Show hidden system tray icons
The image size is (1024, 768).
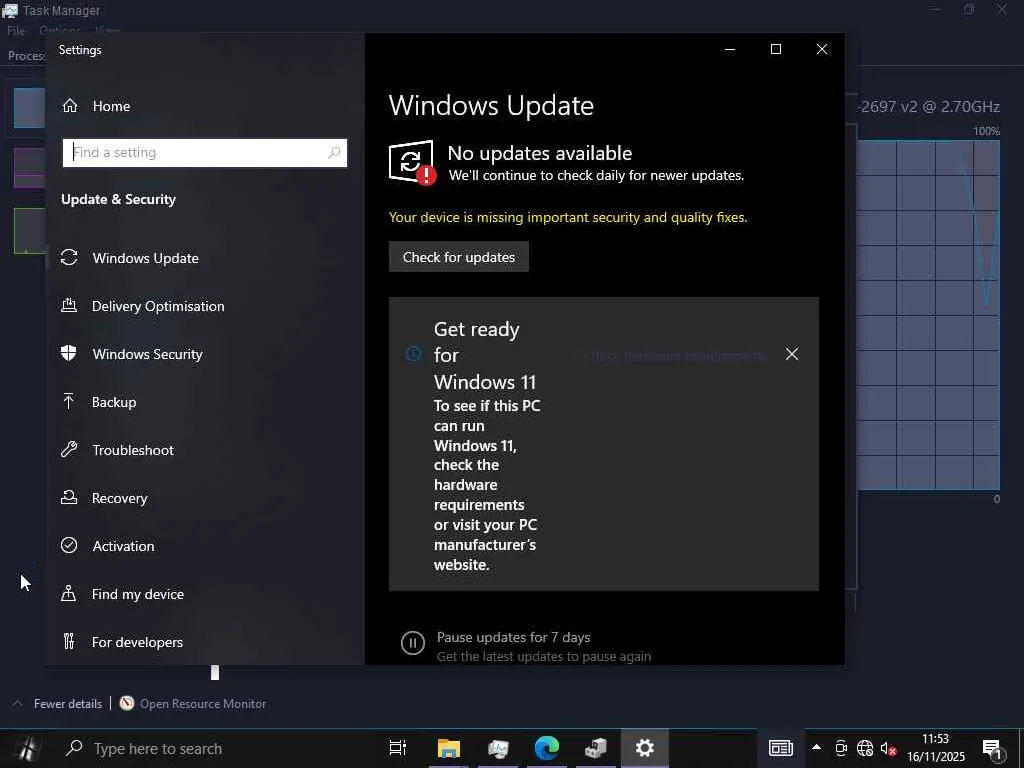point(816,748)
